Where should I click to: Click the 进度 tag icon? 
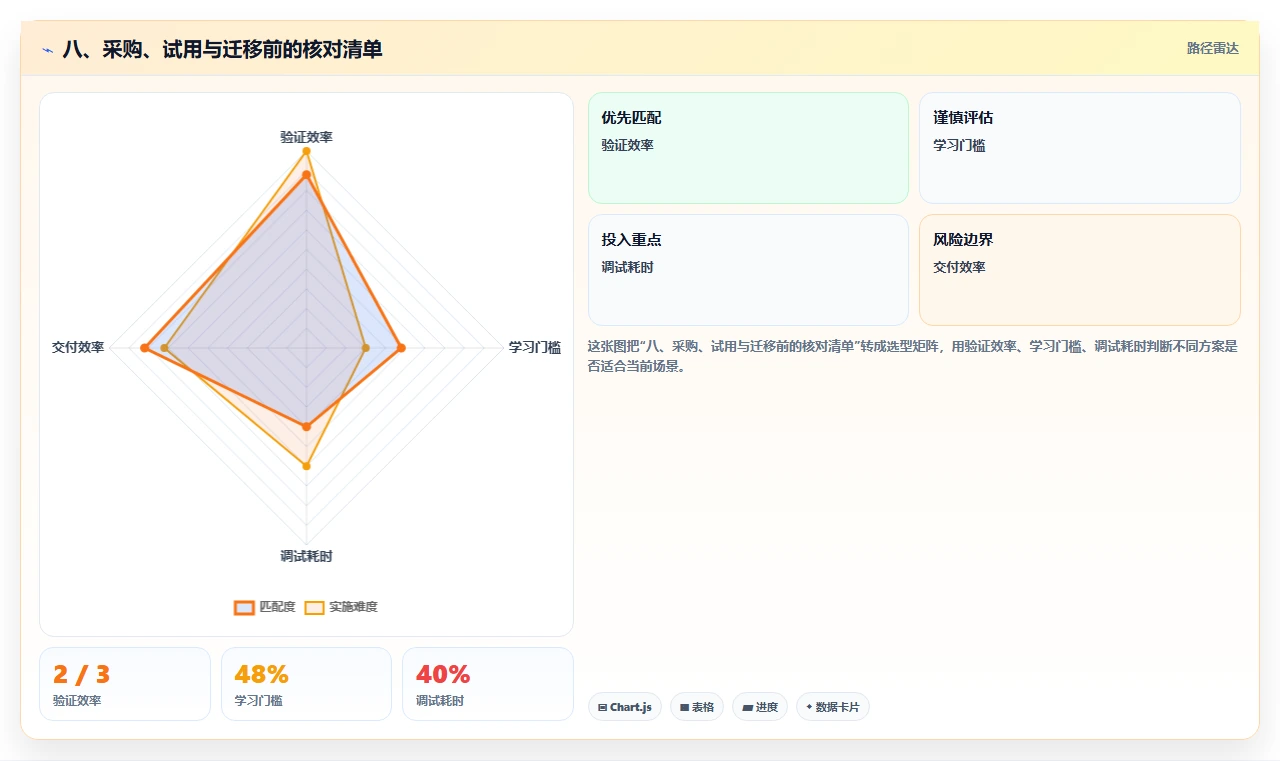(x=747, y=707)
